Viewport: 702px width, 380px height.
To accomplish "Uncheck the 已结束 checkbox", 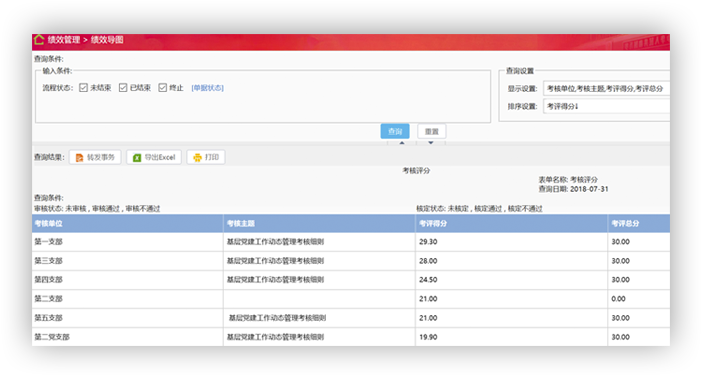I will [x=123, y=88].
